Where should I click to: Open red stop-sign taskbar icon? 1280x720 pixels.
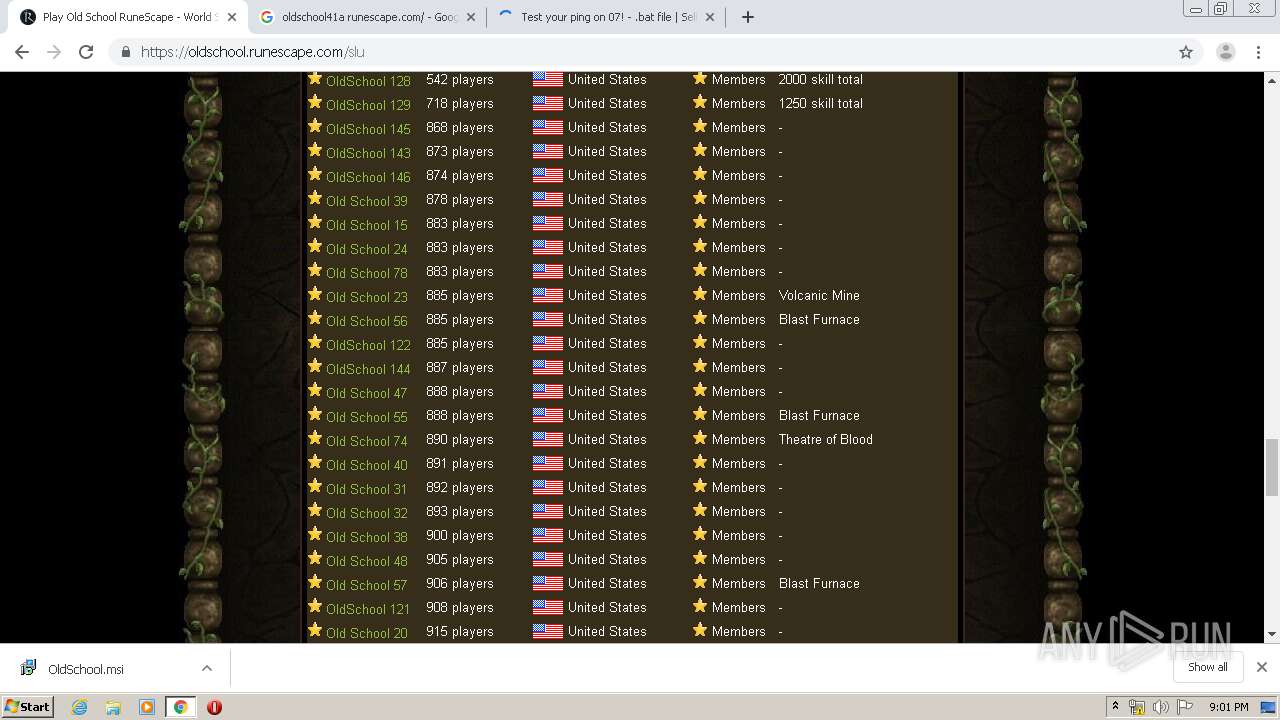(214, 707)
